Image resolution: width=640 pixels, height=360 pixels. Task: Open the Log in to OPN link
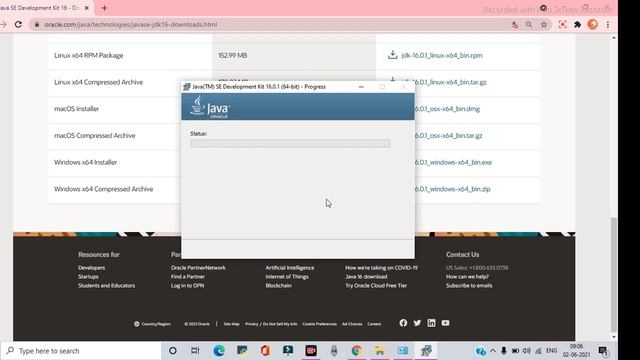coord(187,286)
